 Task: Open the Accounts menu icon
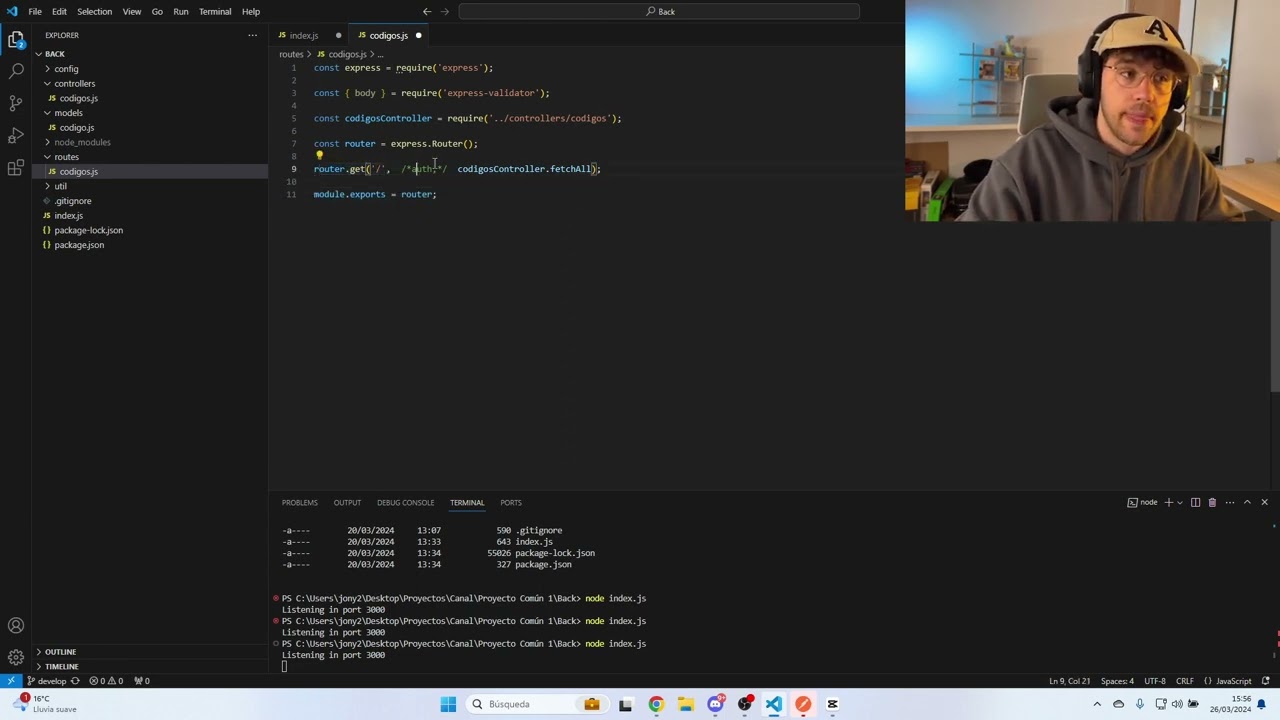pyautogui.click(x=16, y=626)
